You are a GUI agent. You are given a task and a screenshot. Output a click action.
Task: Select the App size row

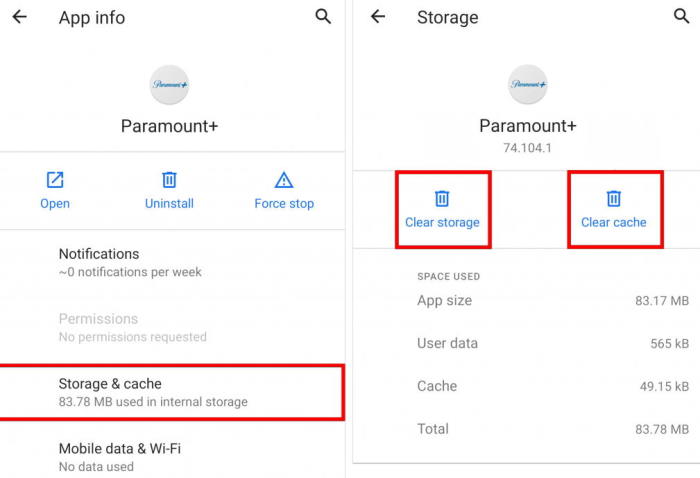(x=553, y=300)
